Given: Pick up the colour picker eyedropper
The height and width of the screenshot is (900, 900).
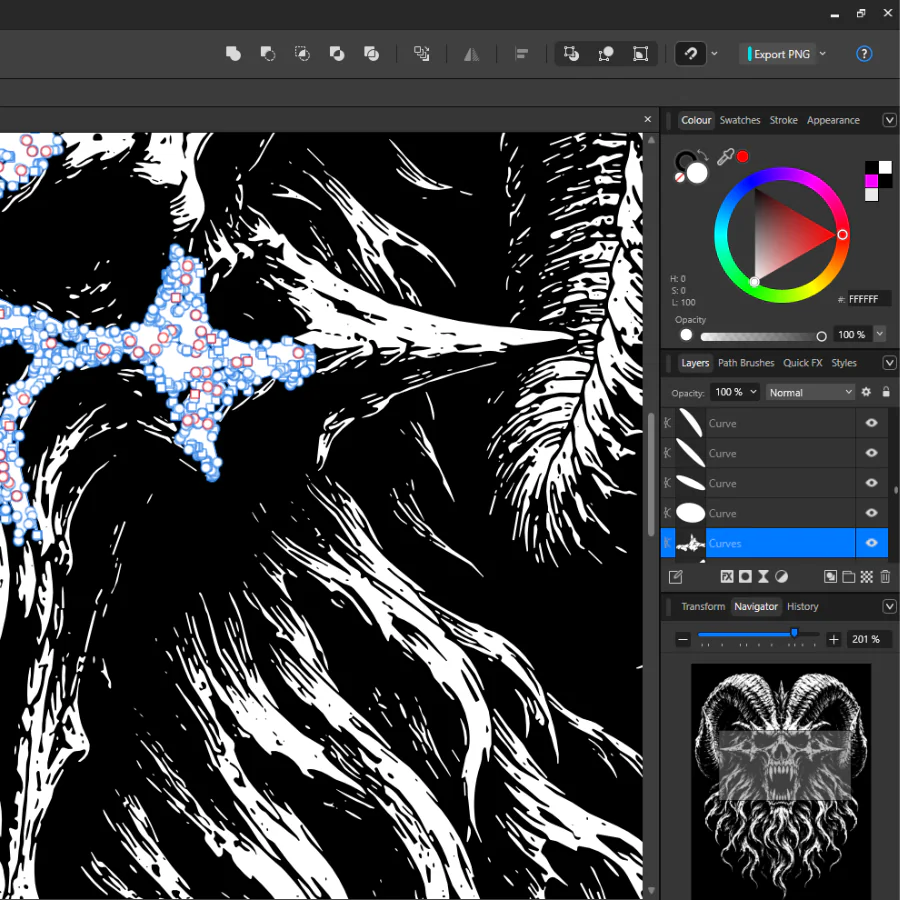Looking at the screenshot, I should coord(724,157).
